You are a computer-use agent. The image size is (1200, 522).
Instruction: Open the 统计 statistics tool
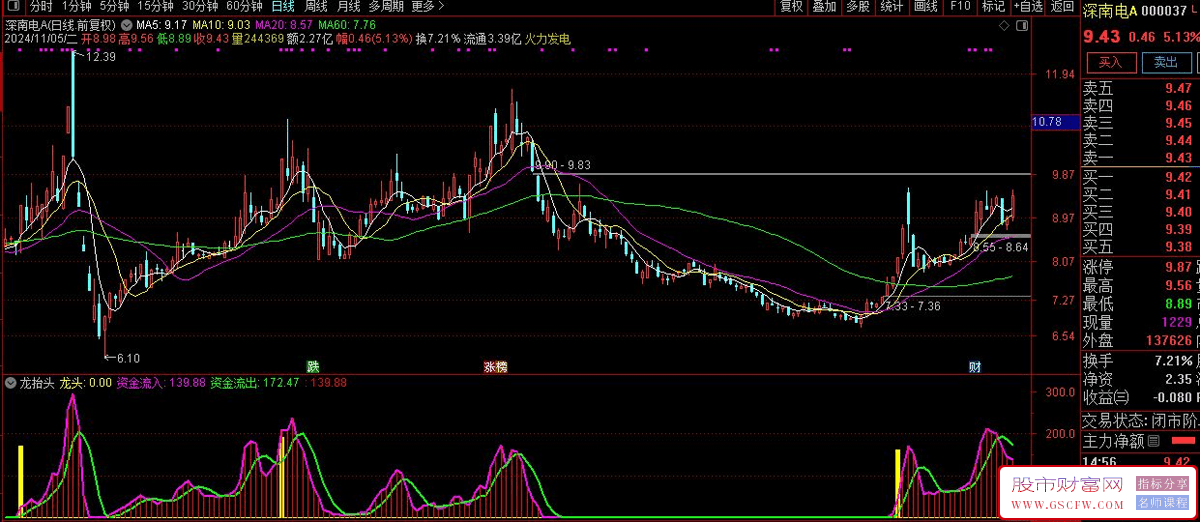coord(891,6)
